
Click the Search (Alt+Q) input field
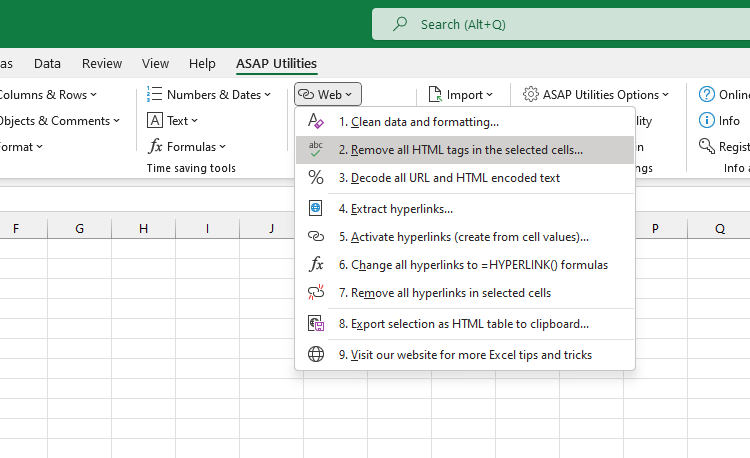pos(561,24)
